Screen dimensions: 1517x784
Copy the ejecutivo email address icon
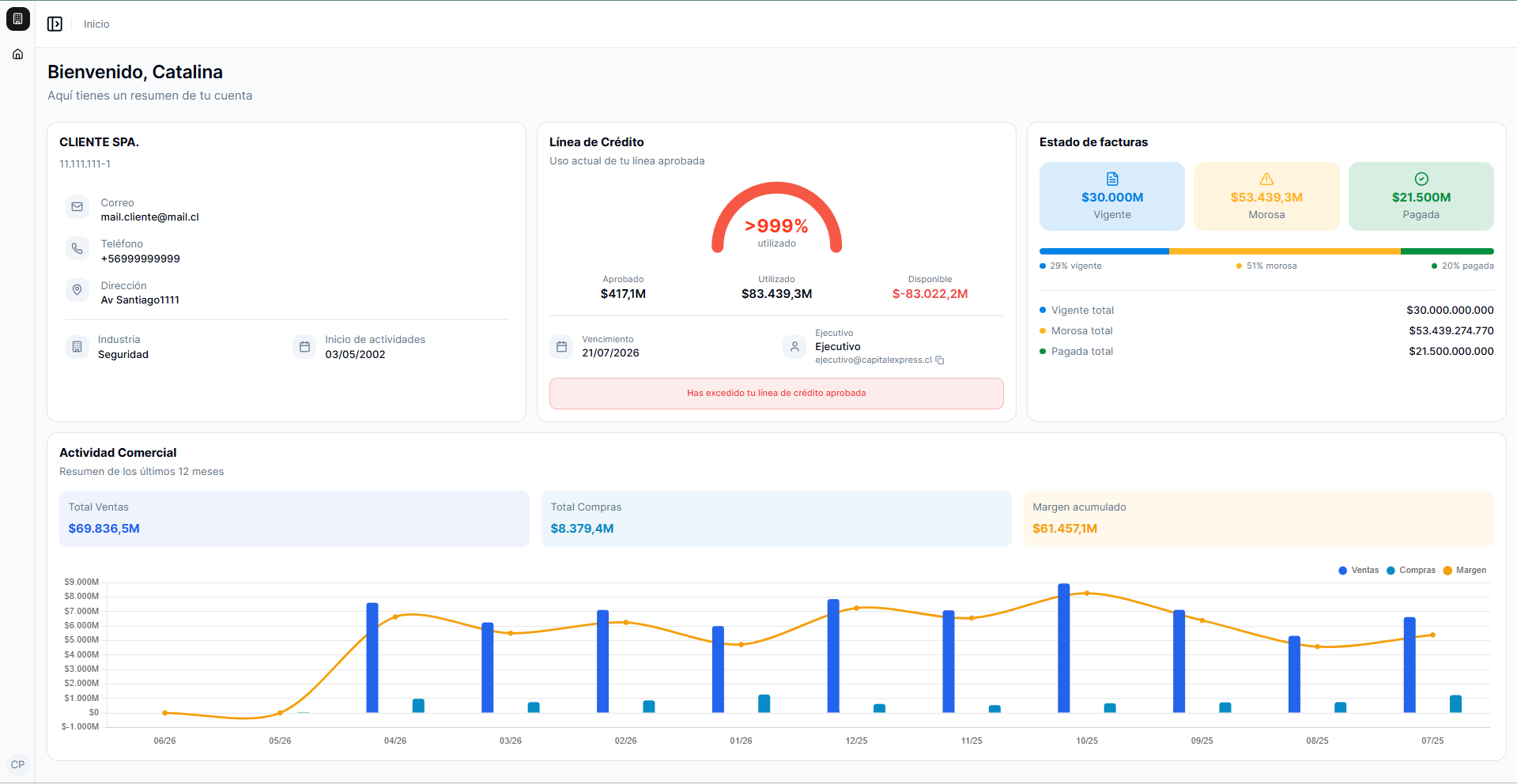[x=940, y=360]
